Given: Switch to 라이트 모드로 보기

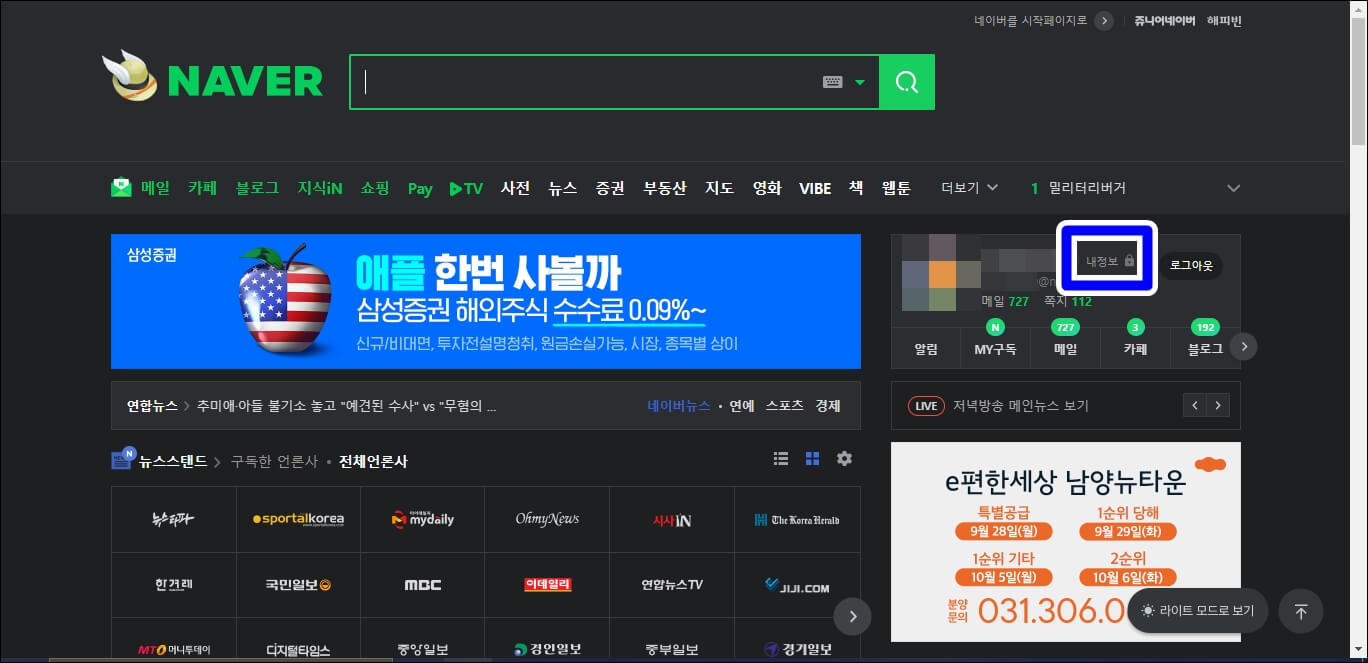Looking at the screenshot, I should [x=1198, y=611].
